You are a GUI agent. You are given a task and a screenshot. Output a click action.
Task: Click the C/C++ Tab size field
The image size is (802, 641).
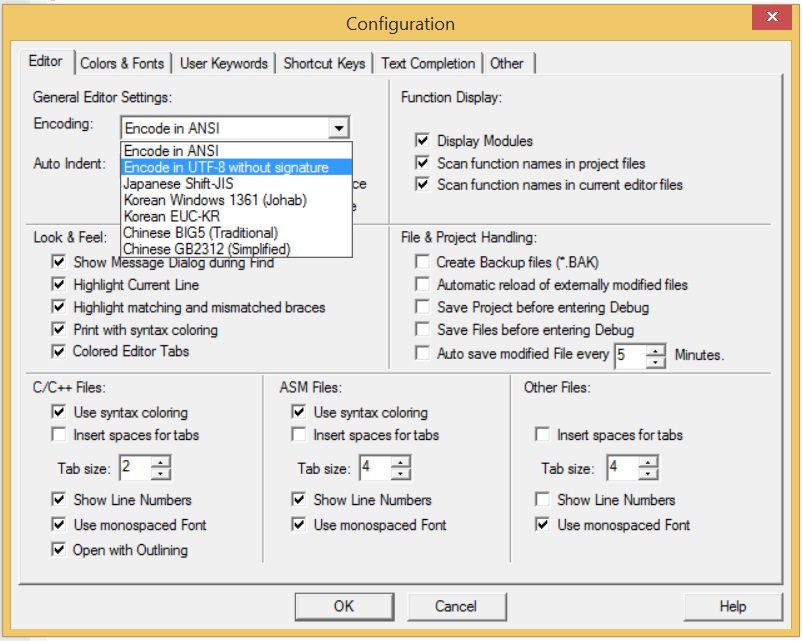(x=136, y=468)
